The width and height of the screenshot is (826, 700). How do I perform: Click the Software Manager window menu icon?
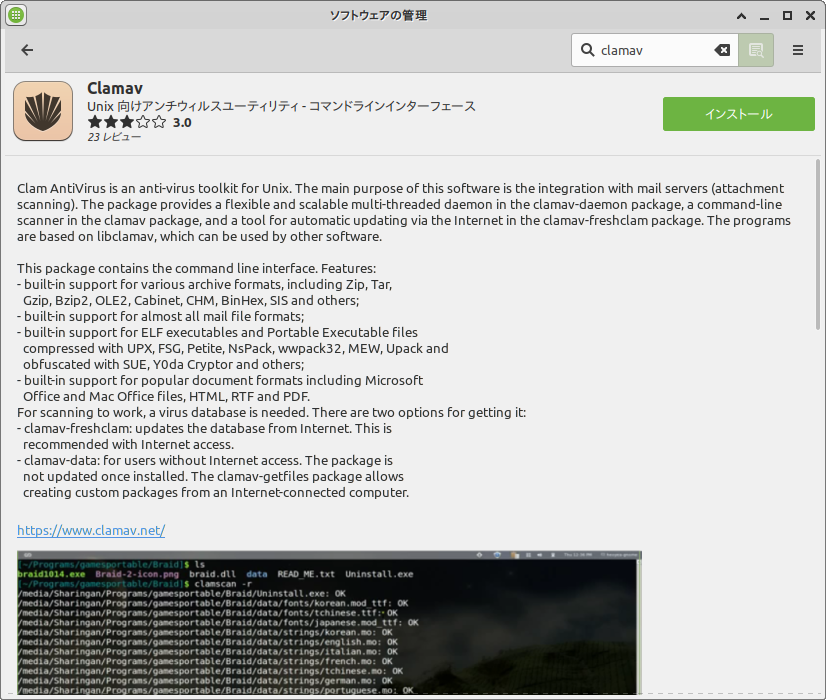tap(16, 15)
